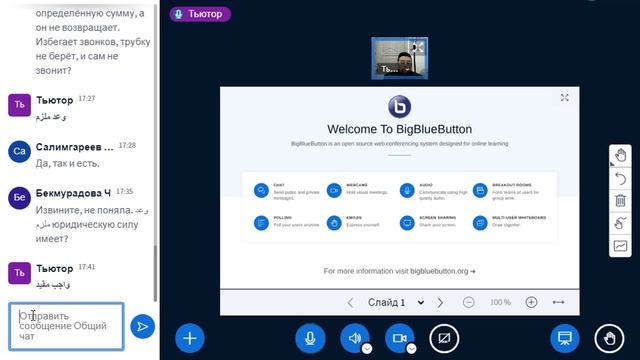This screenshot has height=360, width=640.
Task: Go to the next slide
Action: point(440,302)
